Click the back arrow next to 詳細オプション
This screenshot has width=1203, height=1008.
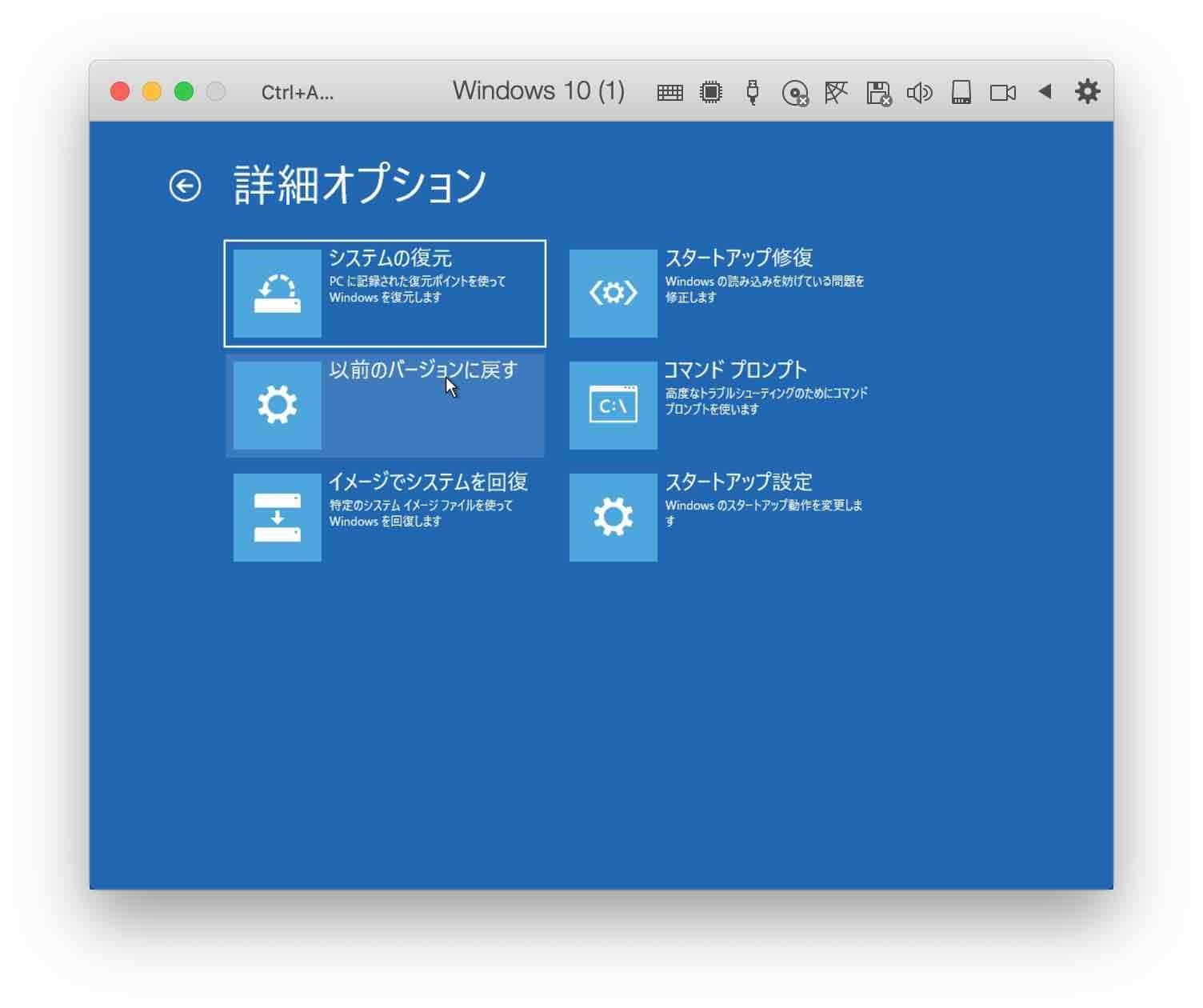[x=185, y=186]
